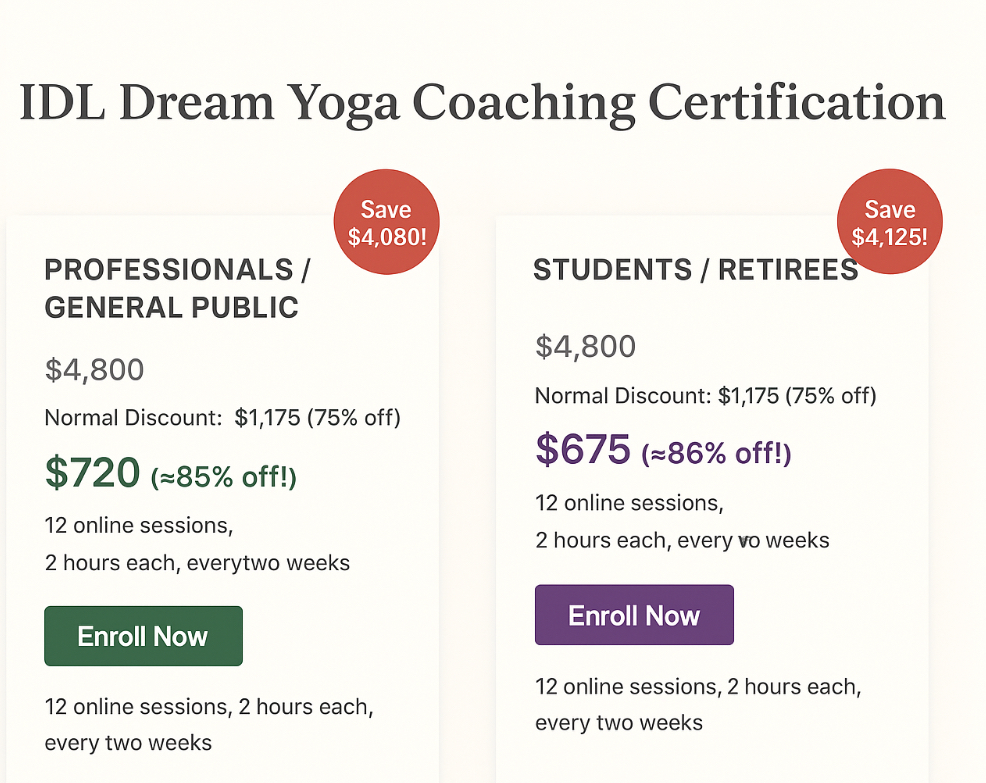Click the ≈86% off! label
Image resolution: width=986 pixels, height=783 pixels.
[x=716, y=454]
